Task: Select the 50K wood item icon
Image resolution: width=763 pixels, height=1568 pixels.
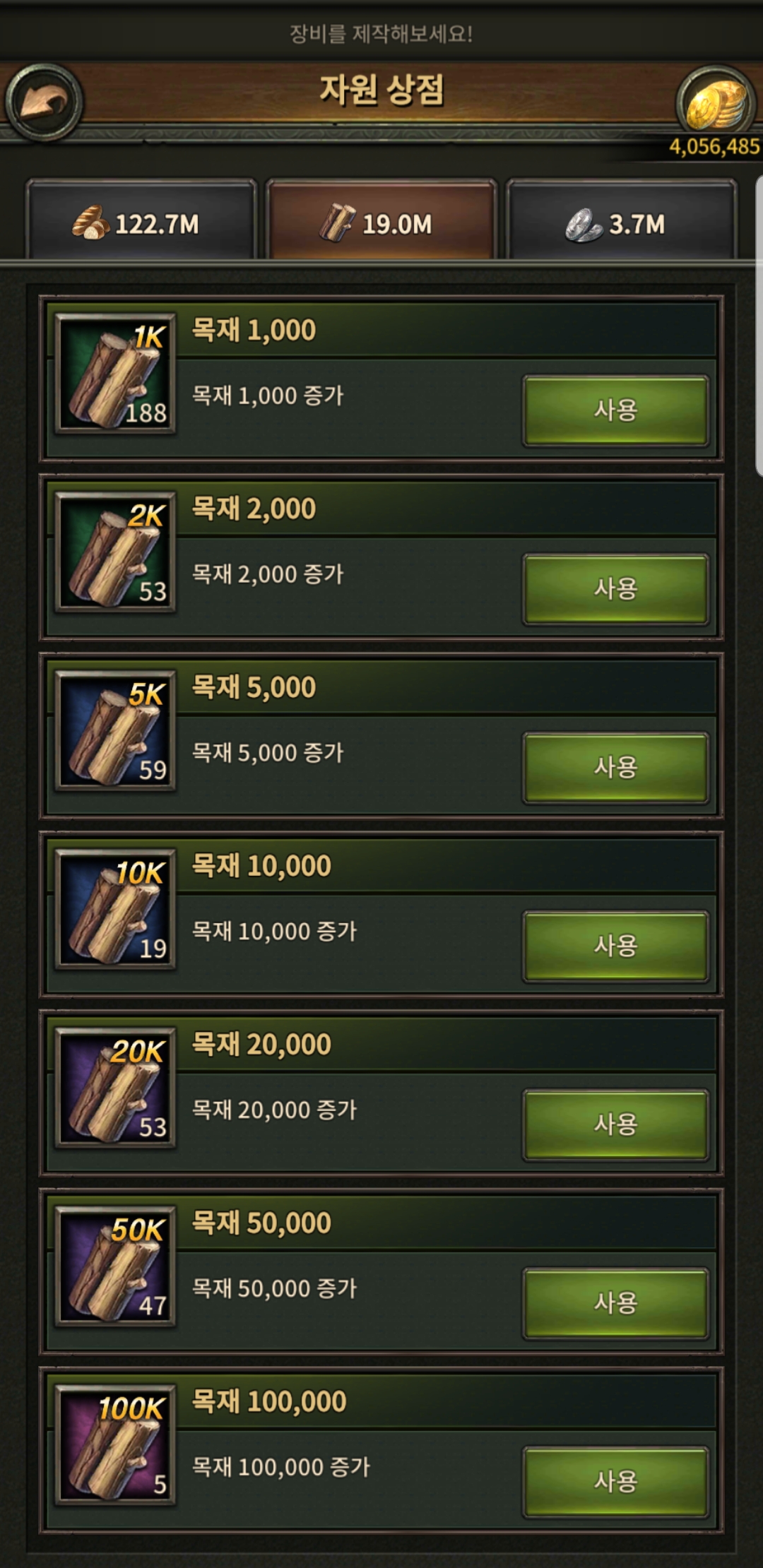Action: click(116, 1266)
